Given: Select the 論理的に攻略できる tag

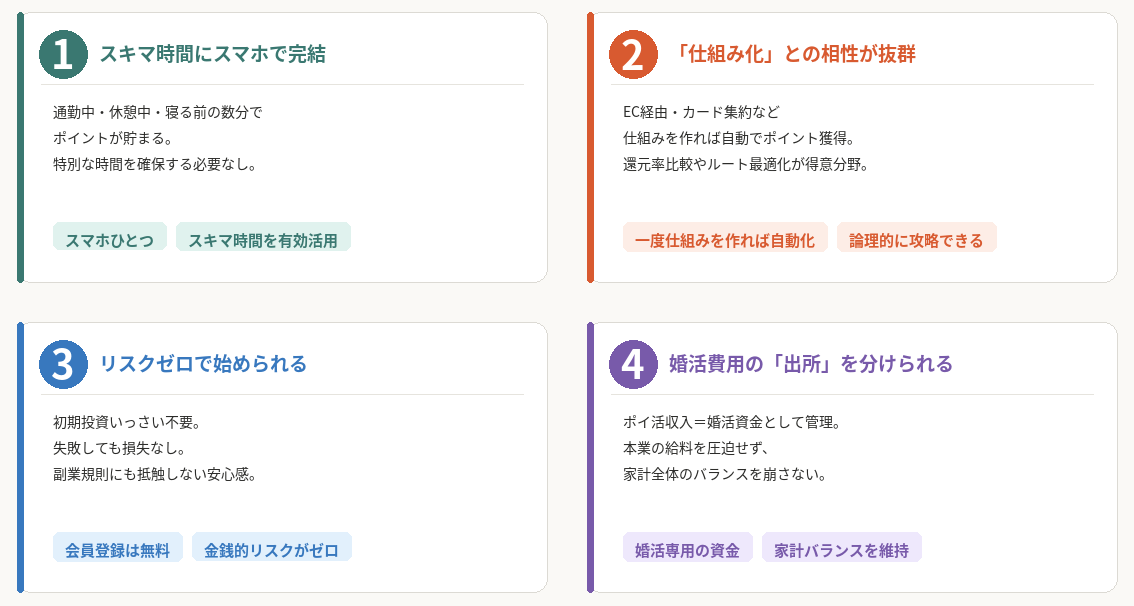Looking at the screenshot, I should pyautogui.click(x=916, y=239).
